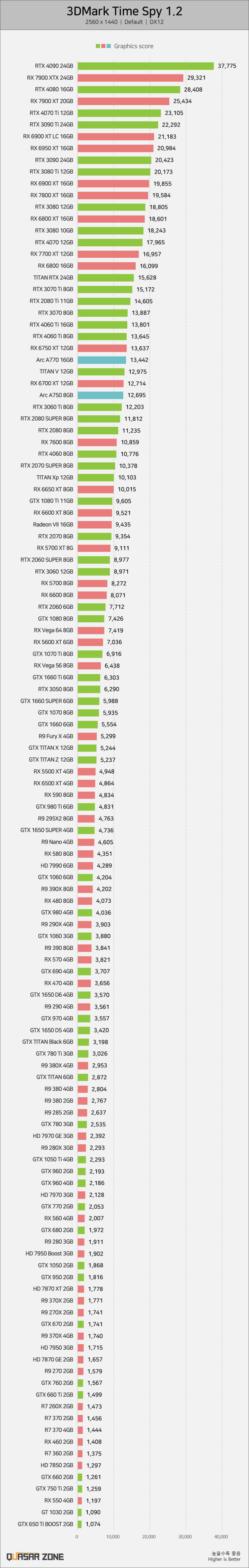249x1568 pixels.
Task: Click the 3DMark Time Spy 1.2 title
Action: [x=124, y=11]
